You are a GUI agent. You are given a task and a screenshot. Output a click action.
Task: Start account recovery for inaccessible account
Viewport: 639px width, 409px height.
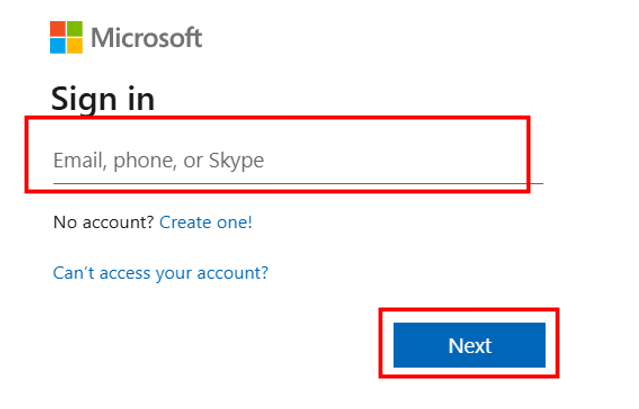click(x=160, y=272)
